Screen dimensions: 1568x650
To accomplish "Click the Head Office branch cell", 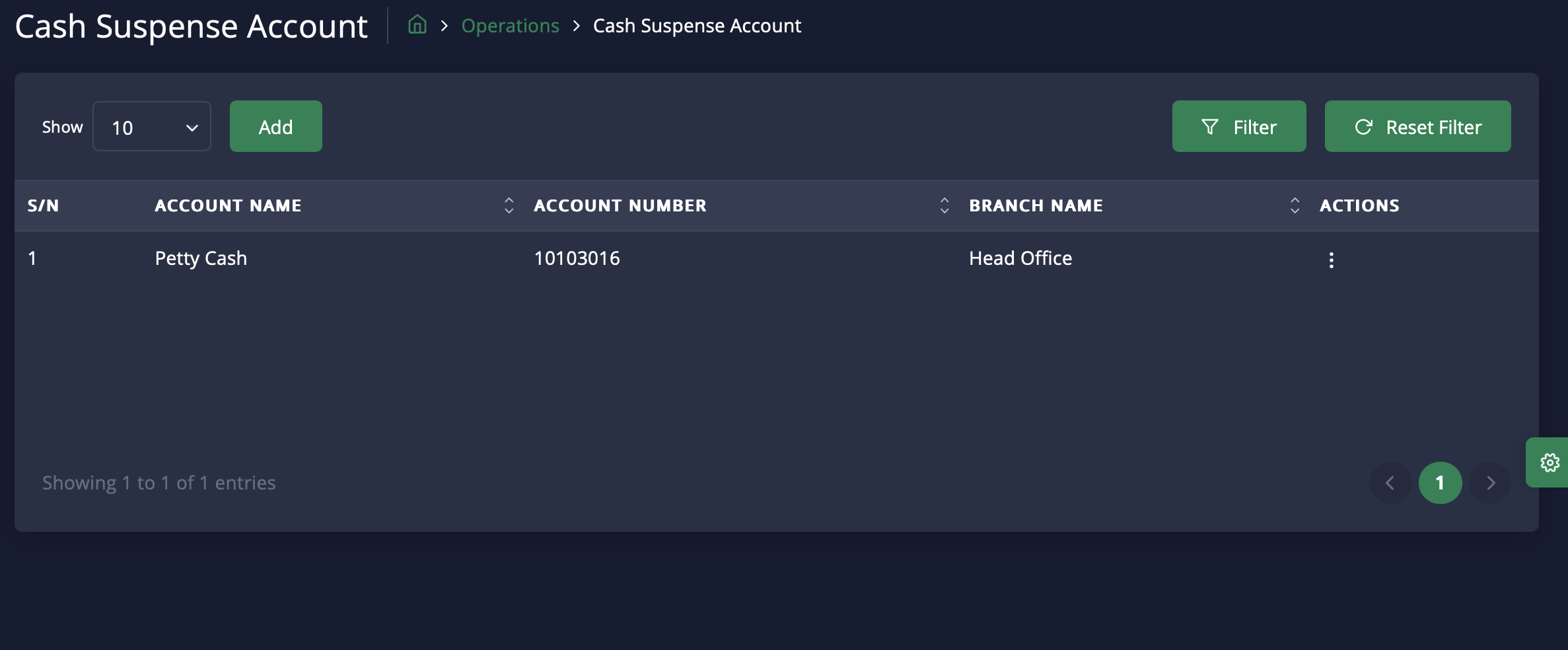I will click(1020, 258).
